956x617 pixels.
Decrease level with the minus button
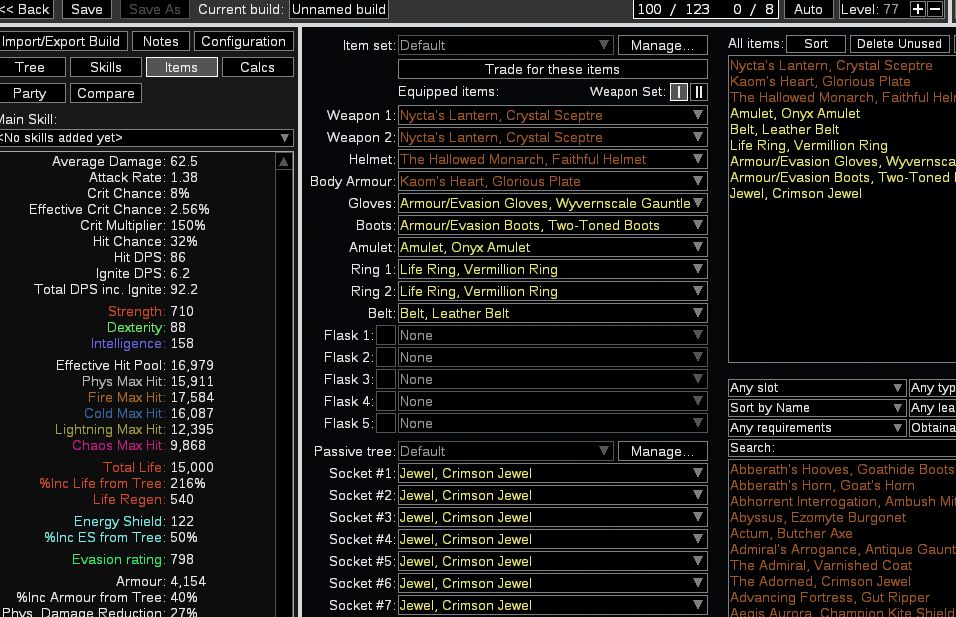pos(935,9)
